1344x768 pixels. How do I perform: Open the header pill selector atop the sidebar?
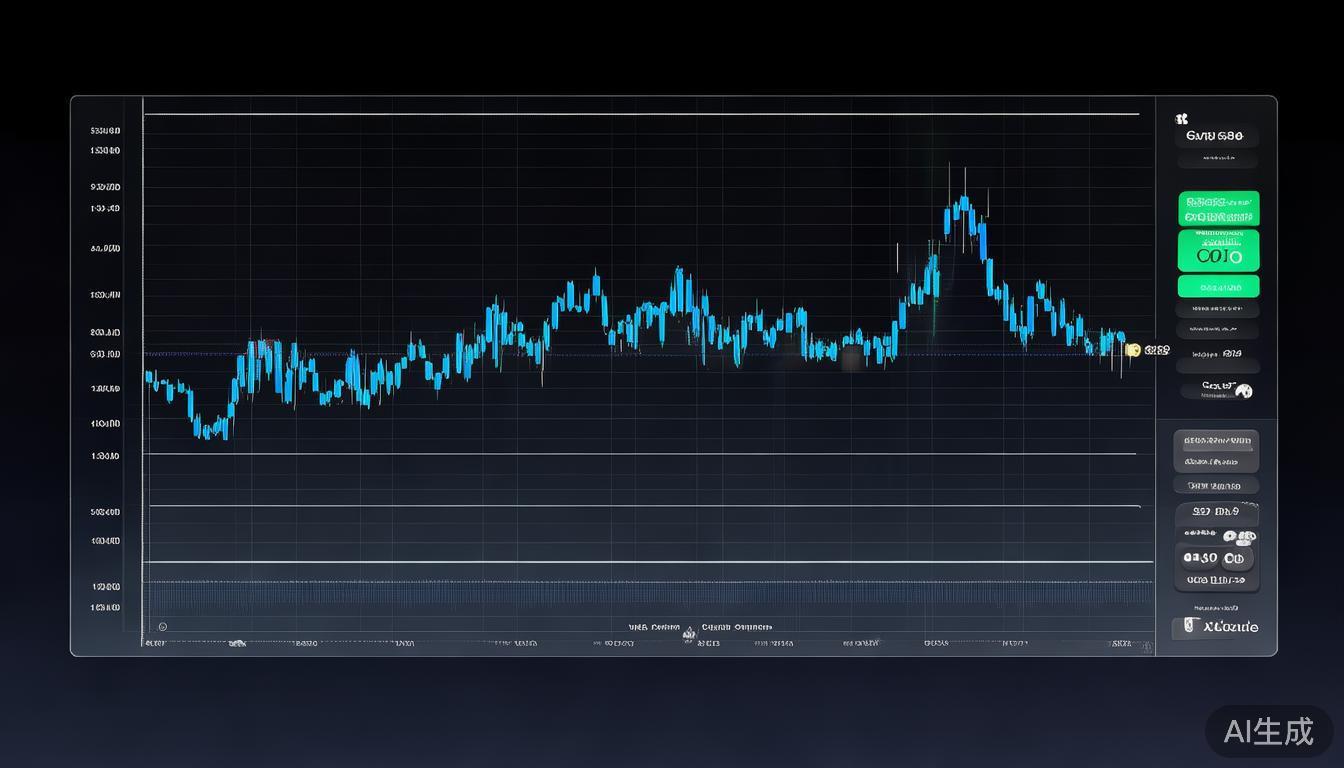click(x=1216, y=136)
